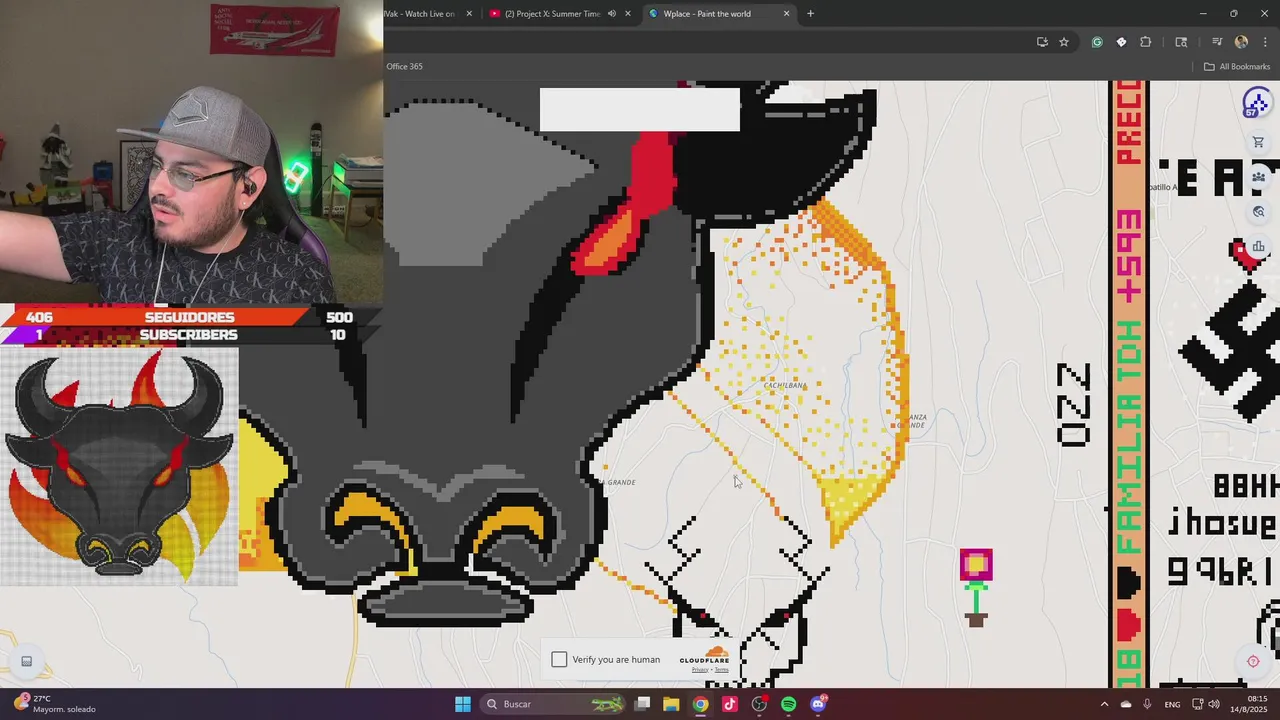Click the microphone tray icon

pyautogui.click(x=1147, y=704)
